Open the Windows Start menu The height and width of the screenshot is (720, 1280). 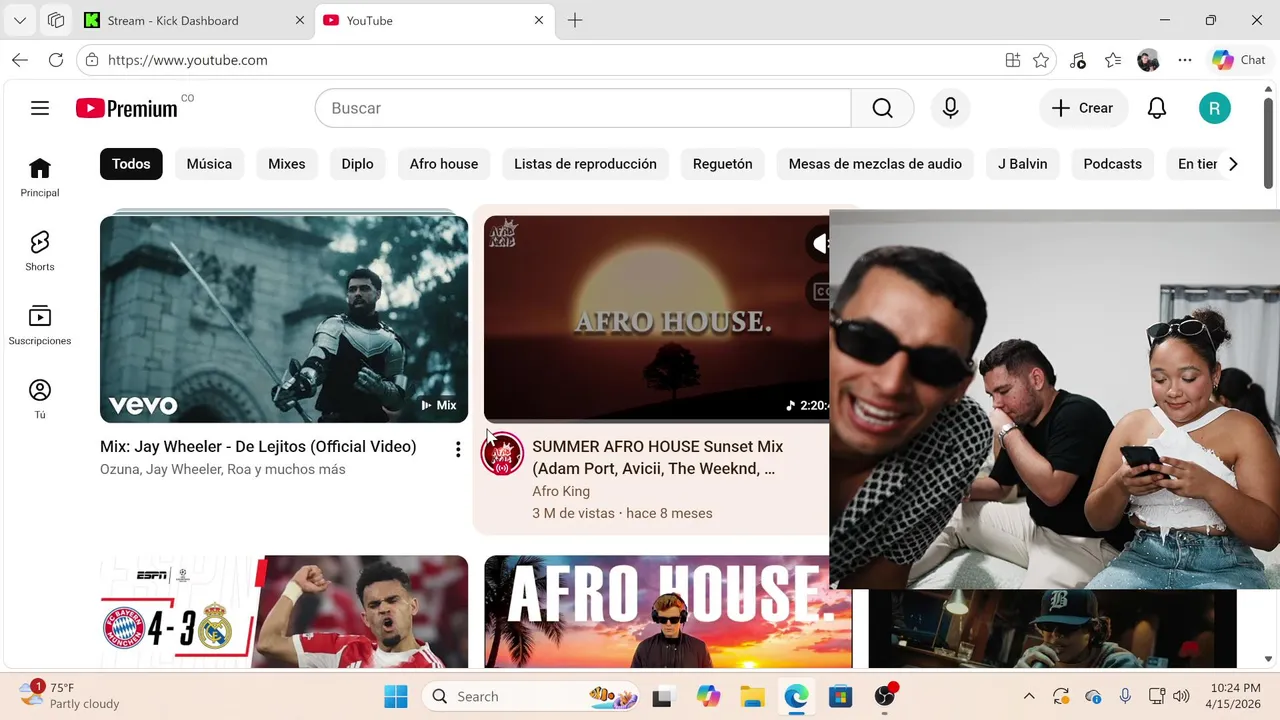click(x=396, y=697)
